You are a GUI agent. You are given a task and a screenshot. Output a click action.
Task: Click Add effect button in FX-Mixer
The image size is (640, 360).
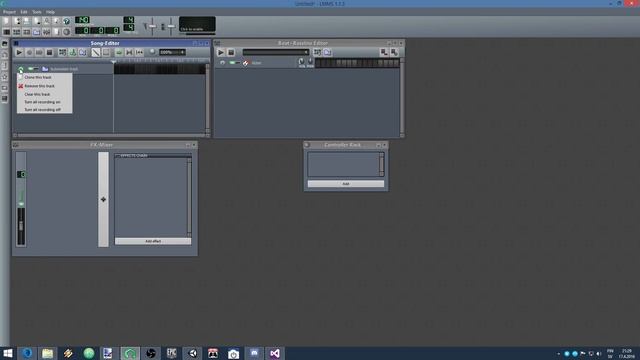[x=153, y=241]
